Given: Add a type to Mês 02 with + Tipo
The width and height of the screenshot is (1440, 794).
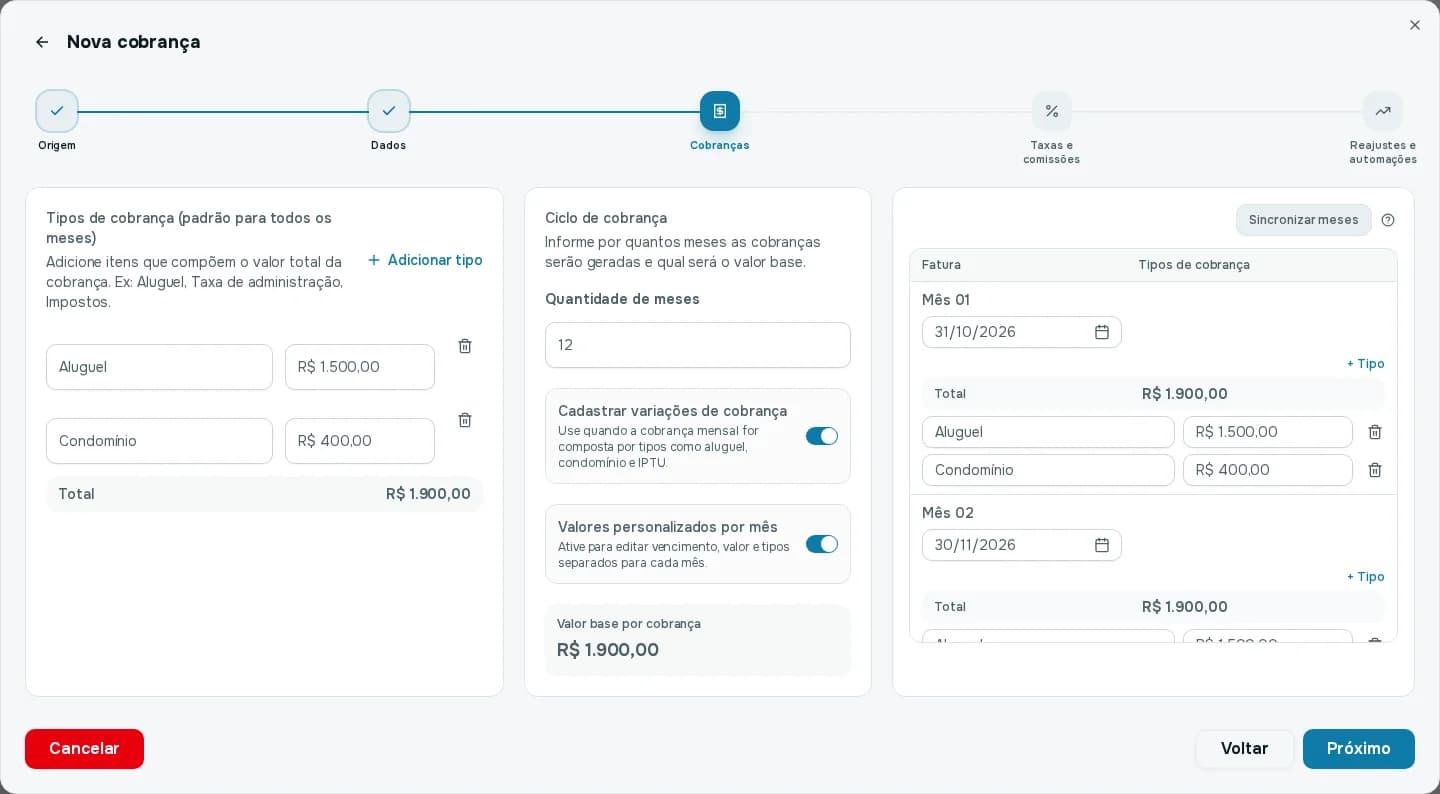Looking at the screenshot, I should coord(1366,577).
